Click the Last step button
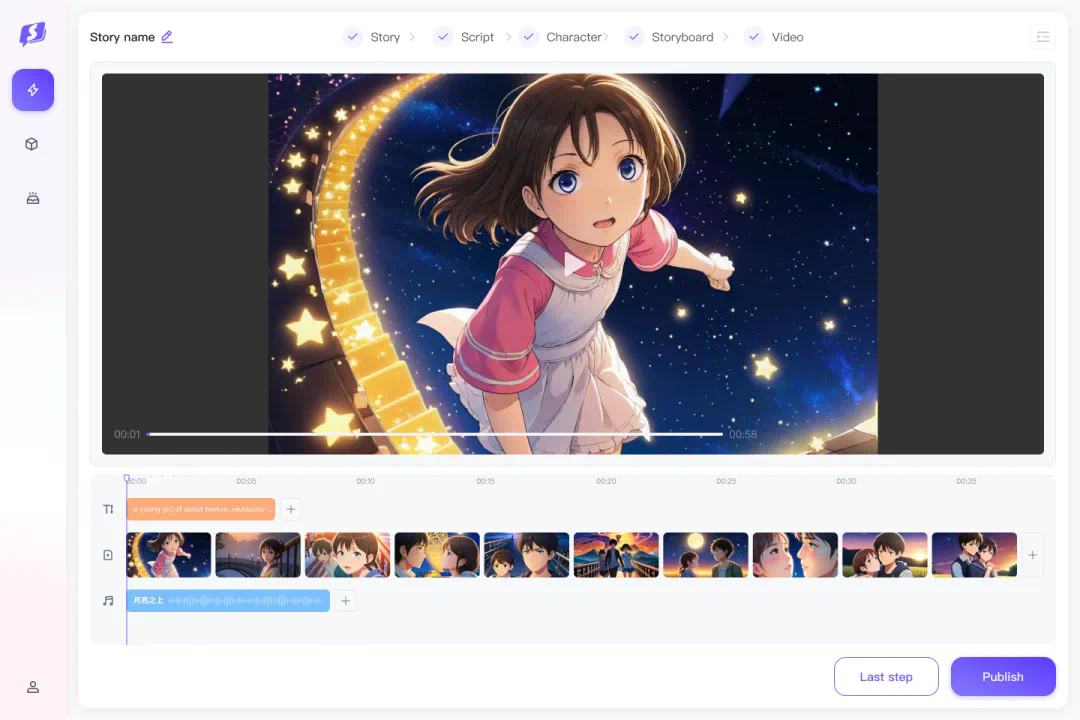The image size is (1080, 720). click(x=886, y=677)
